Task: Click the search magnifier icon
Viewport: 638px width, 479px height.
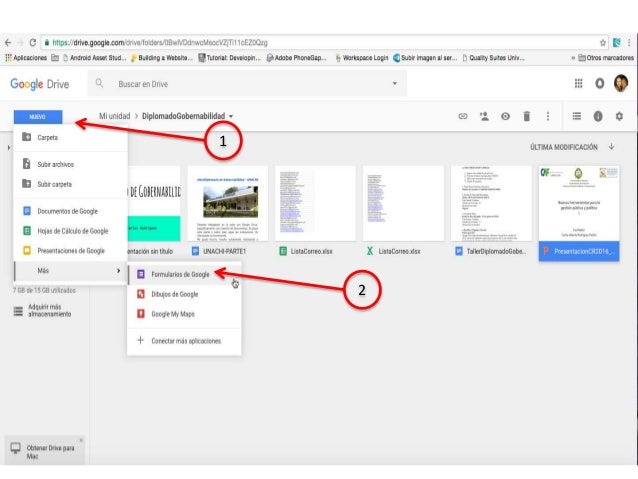Action: (99, 83)
